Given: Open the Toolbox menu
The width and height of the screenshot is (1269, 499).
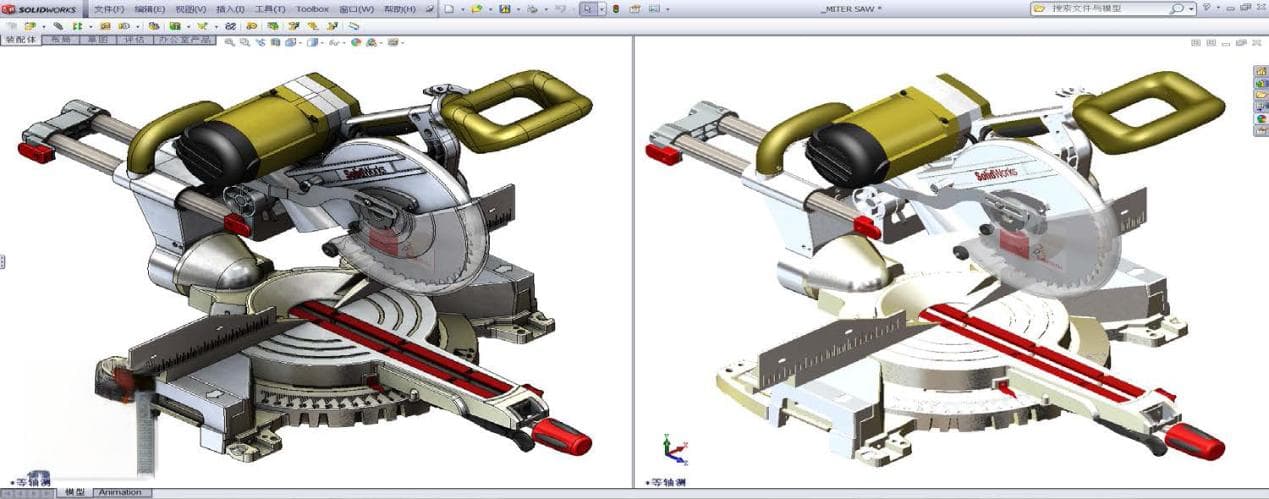Looking at the screenshot, I should pyautogui.click(x=312, y=9).
